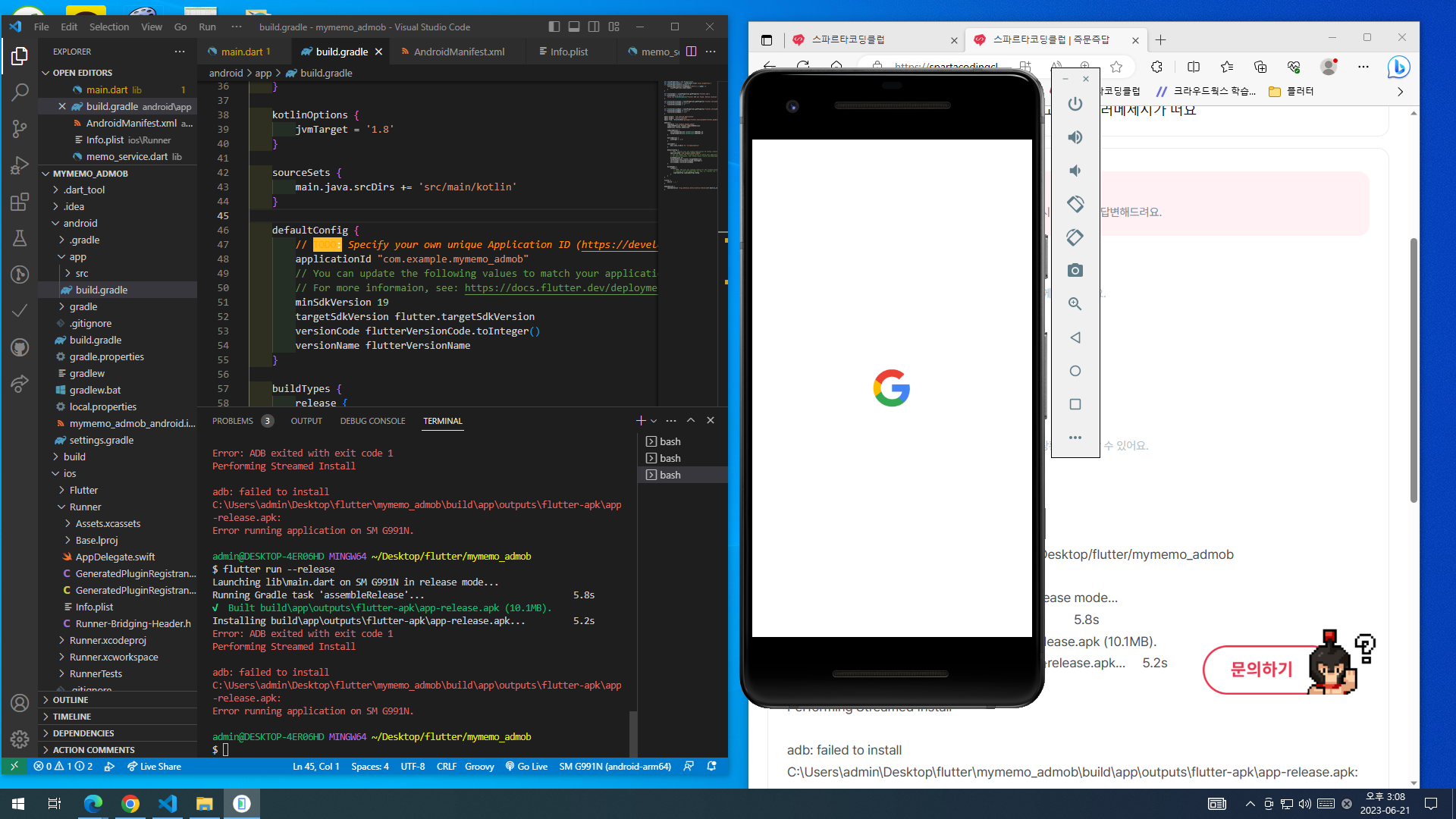Lower the emulator volume
Viewport: 1456px width, 819px height.
click(1075, 171)
